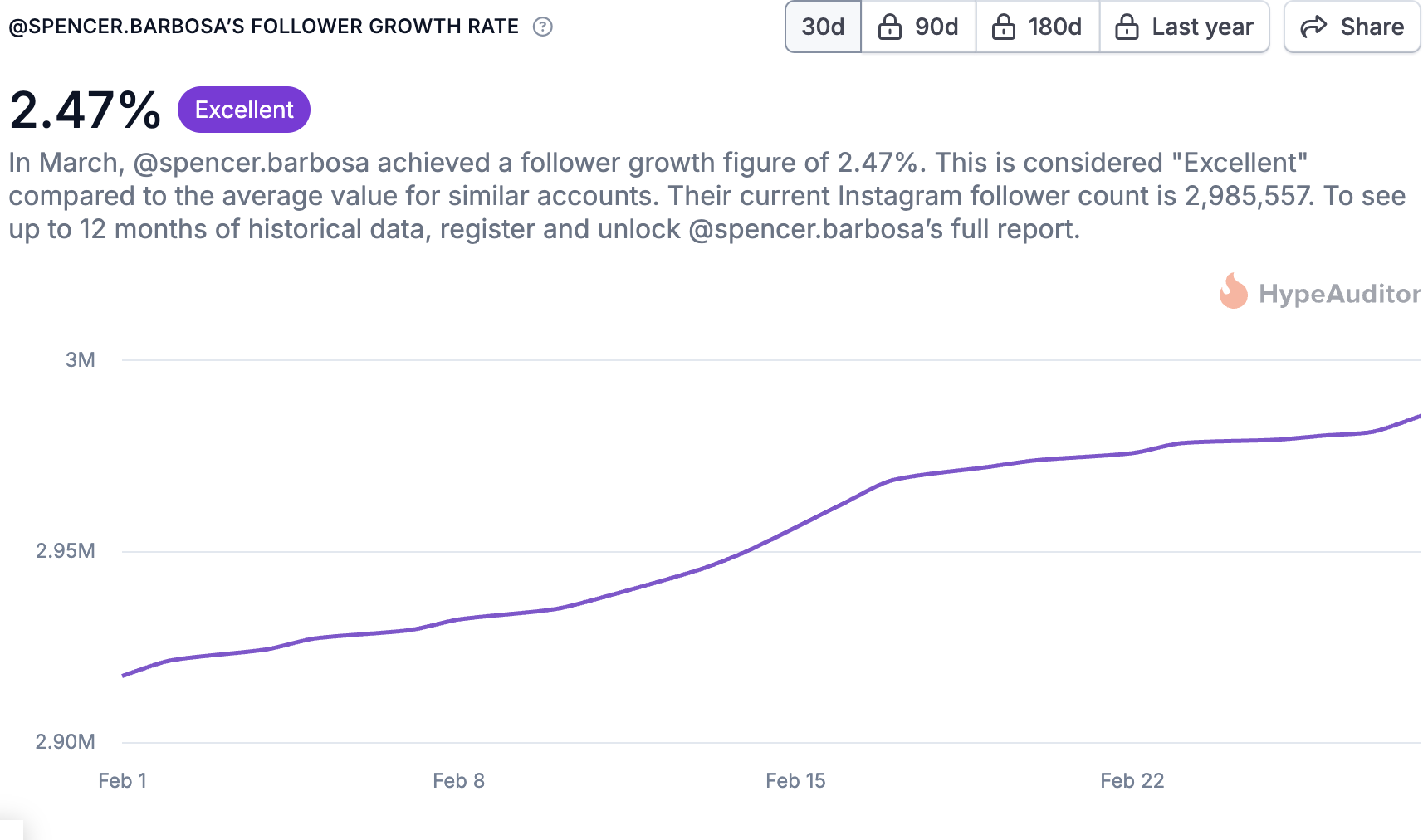Click the help question mark icon
1423x840 pixels.
pos(542,27)
